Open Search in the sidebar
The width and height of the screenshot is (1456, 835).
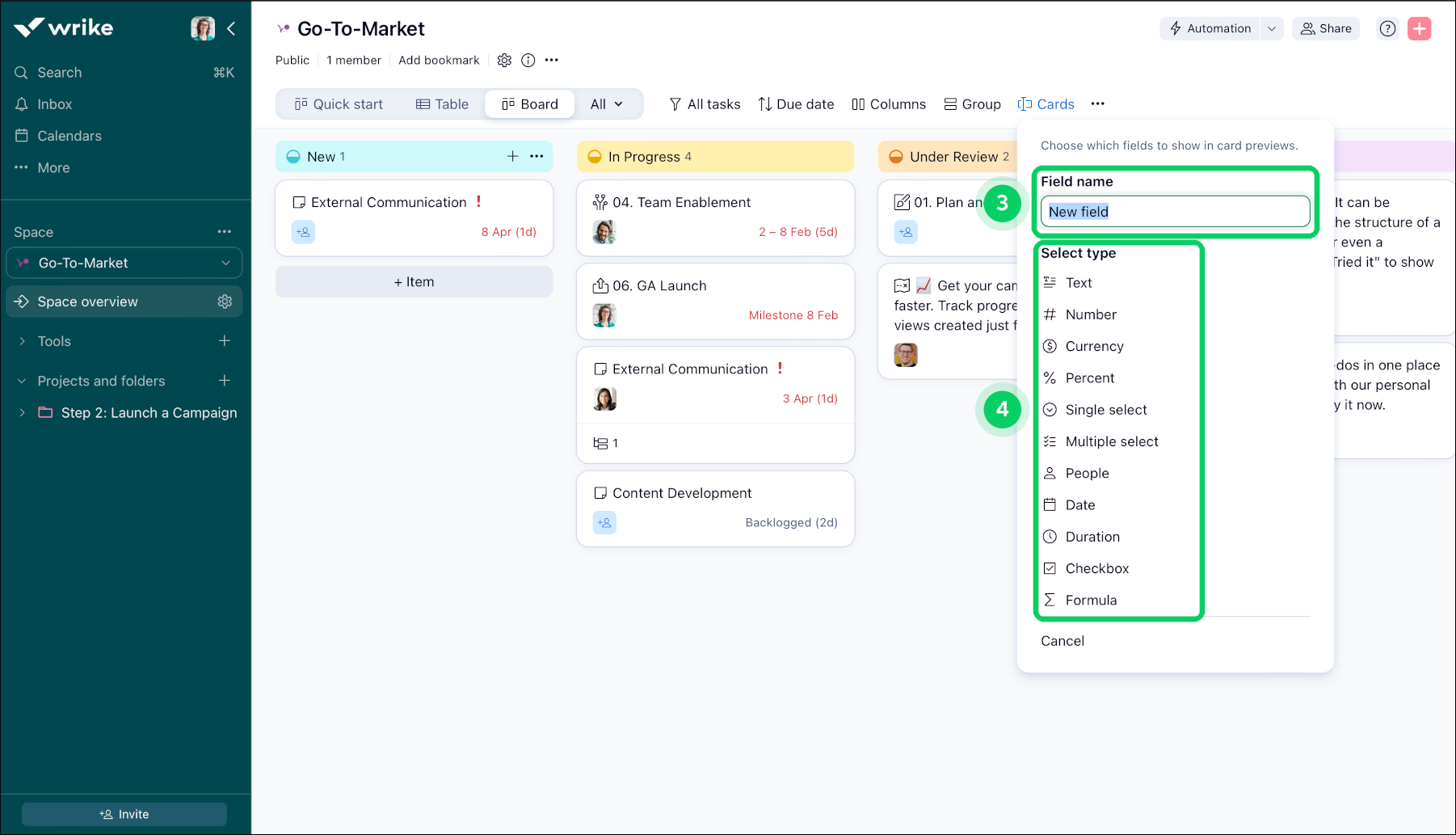(59, 72)
